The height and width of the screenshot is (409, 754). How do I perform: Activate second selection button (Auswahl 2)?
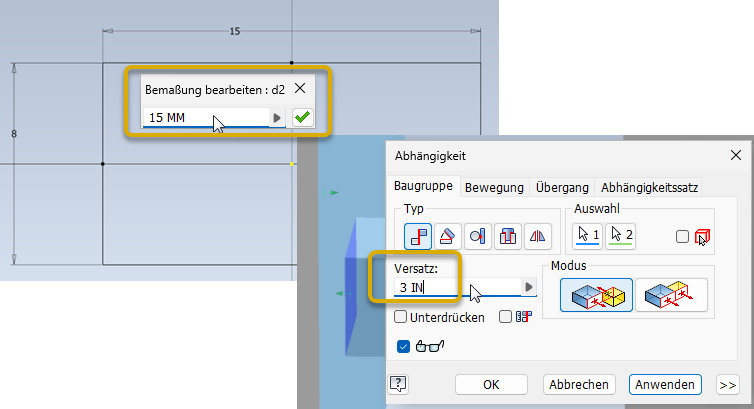click(621, 236)
